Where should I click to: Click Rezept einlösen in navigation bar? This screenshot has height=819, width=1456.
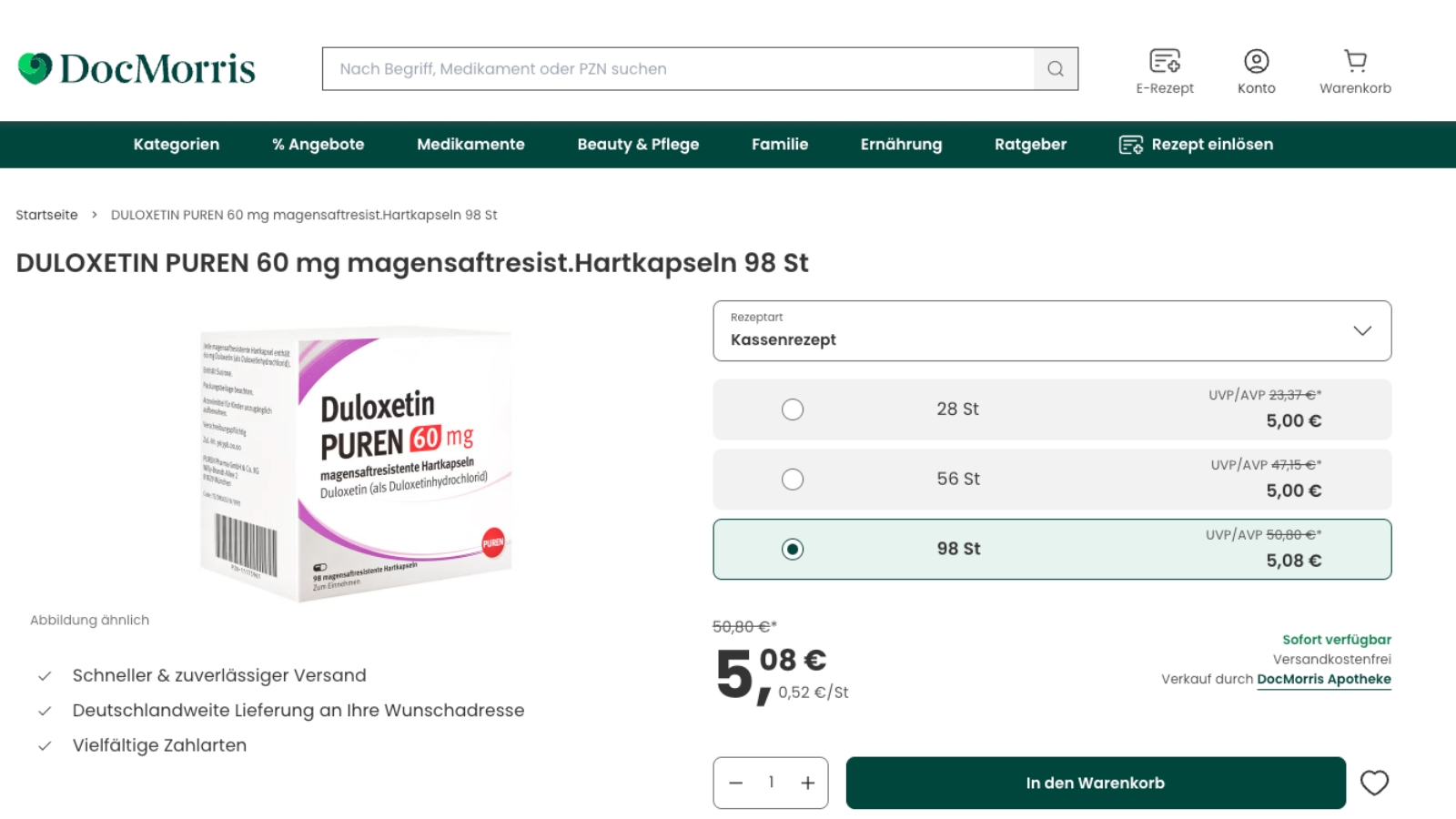coord(1196,145)
